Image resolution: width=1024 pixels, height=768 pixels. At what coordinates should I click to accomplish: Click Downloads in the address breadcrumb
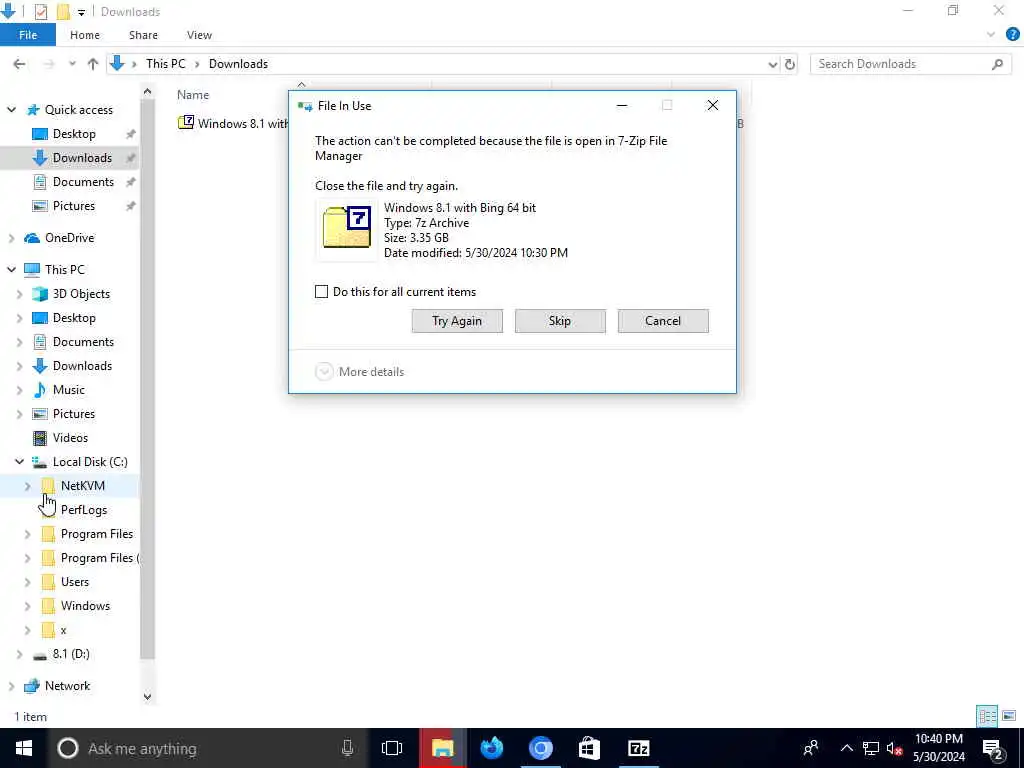238,64
